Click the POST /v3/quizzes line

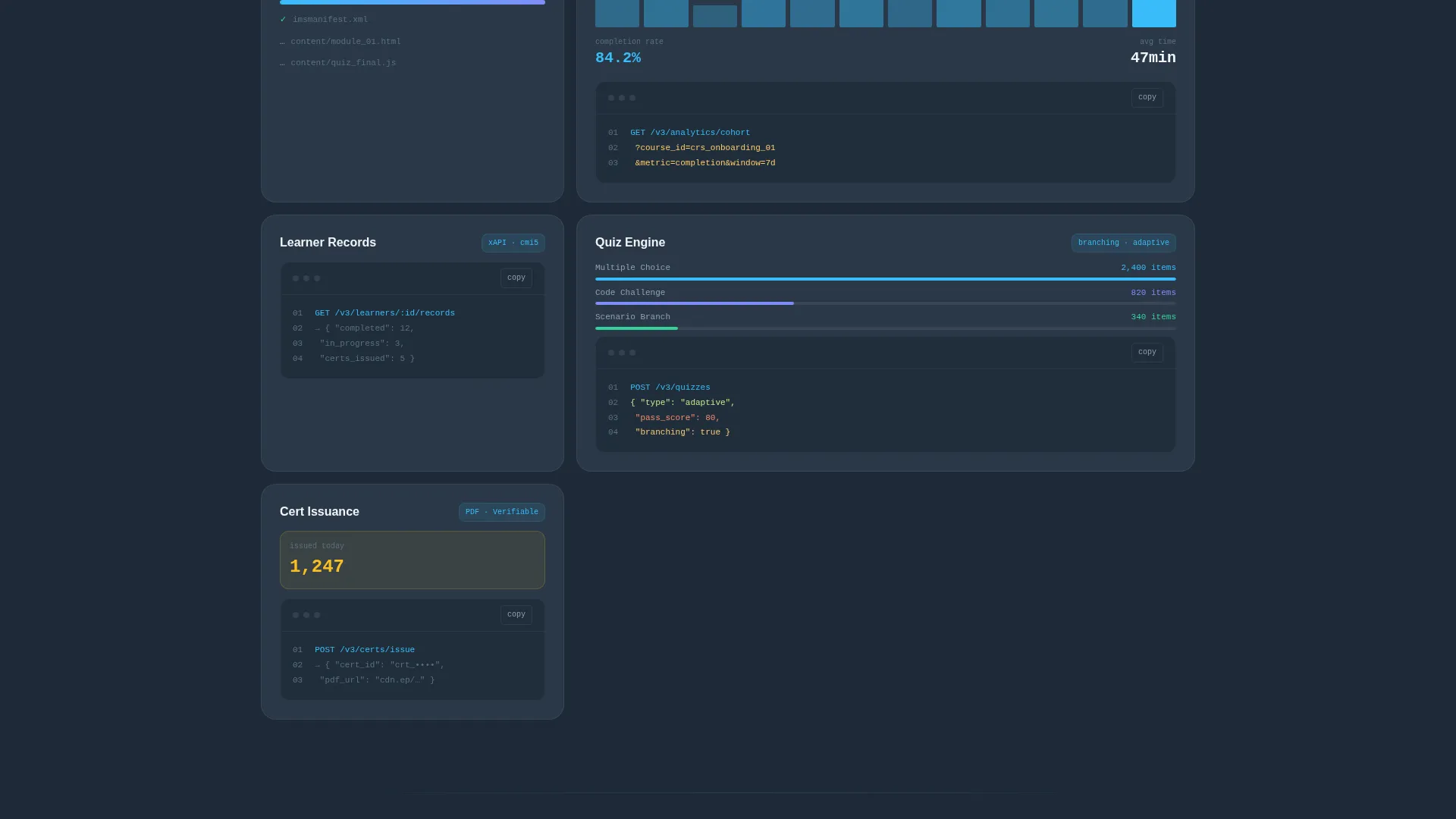670,388
